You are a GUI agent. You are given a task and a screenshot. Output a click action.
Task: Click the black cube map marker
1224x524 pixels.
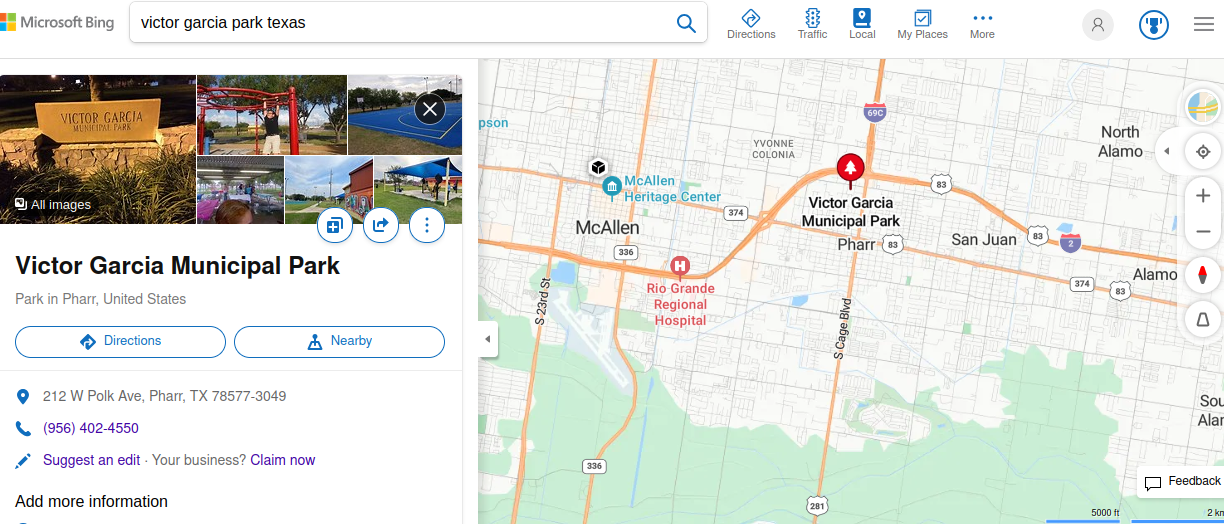(598, 167)
